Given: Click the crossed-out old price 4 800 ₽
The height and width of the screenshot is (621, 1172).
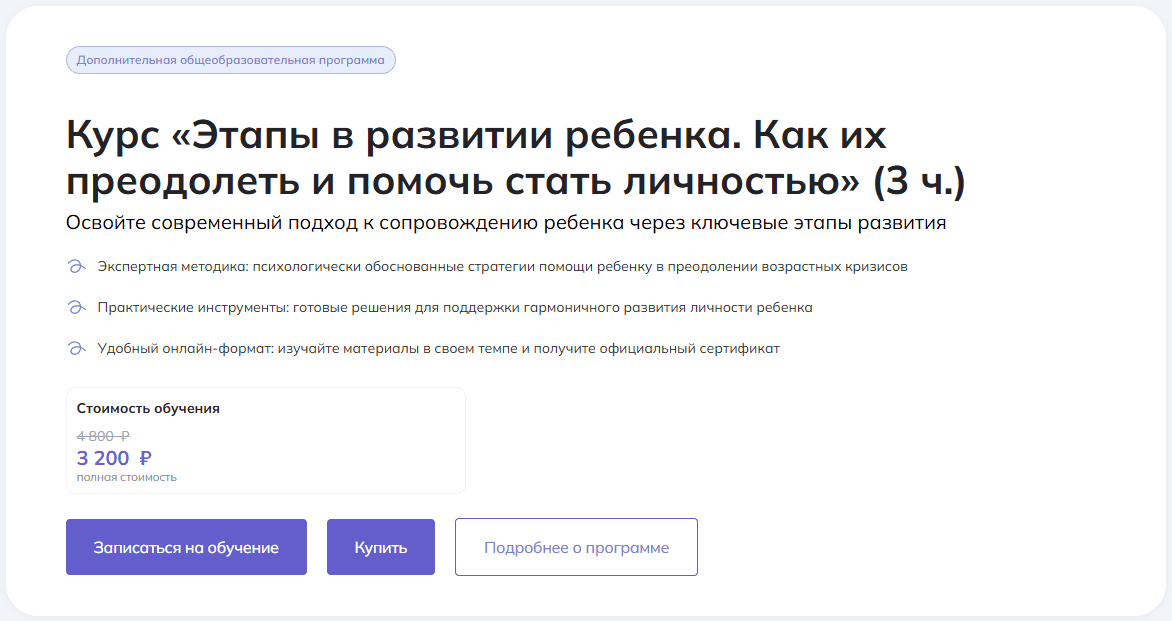Looking at the screenshot, I should click(103, 436).
